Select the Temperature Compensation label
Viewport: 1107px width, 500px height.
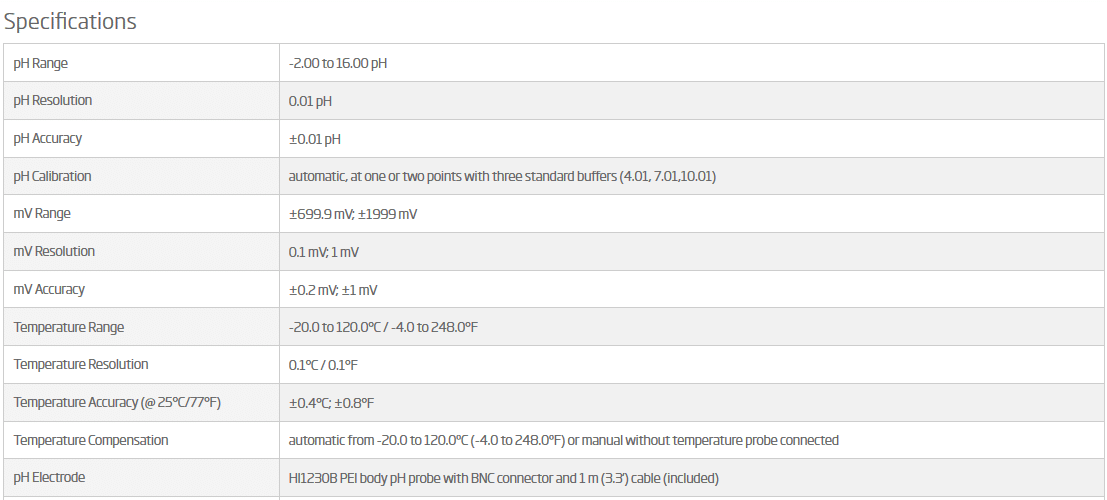[x=90, y=440]
